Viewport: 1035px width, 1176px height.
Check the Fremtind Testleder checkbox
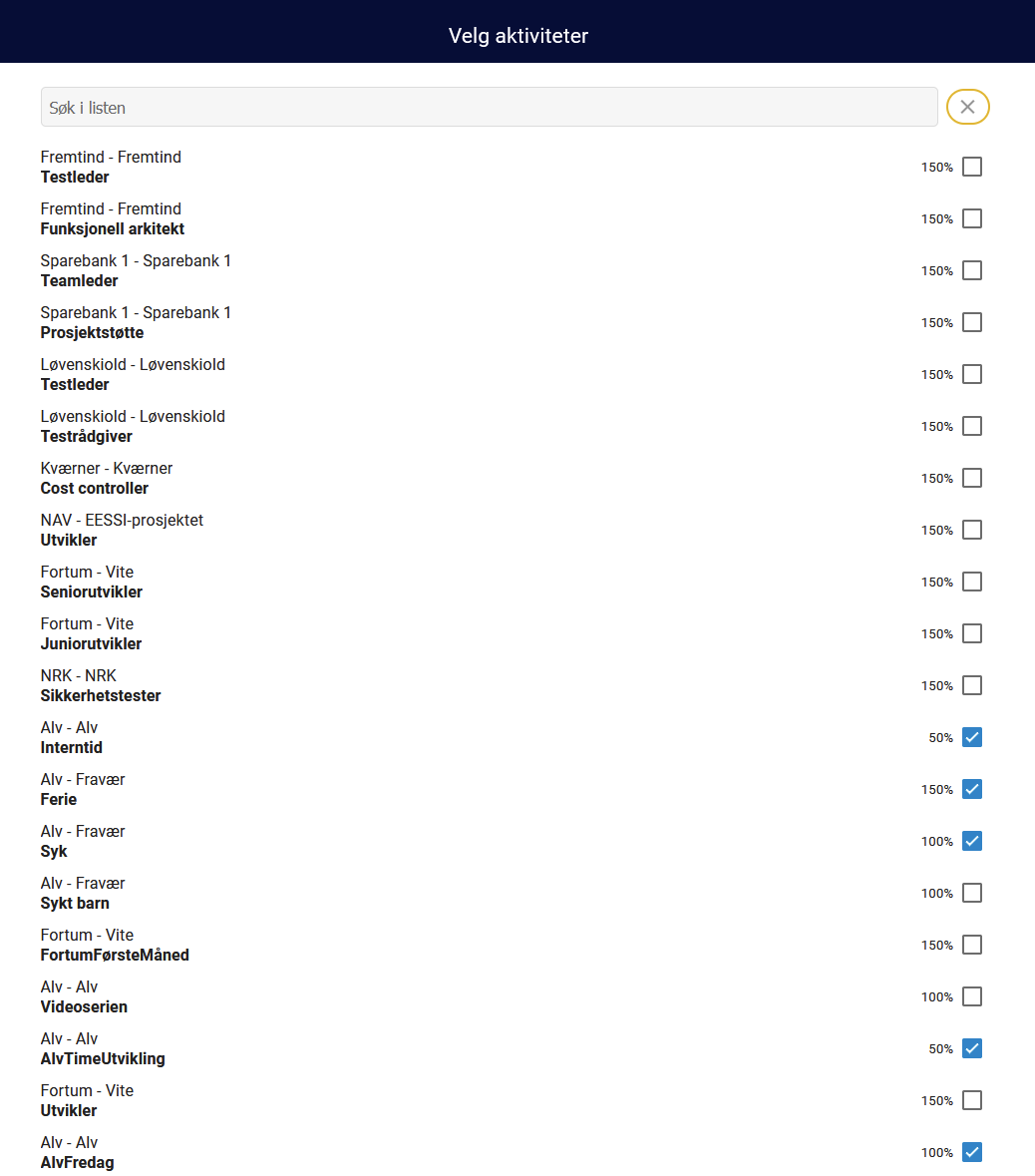(x=972, y=167)
